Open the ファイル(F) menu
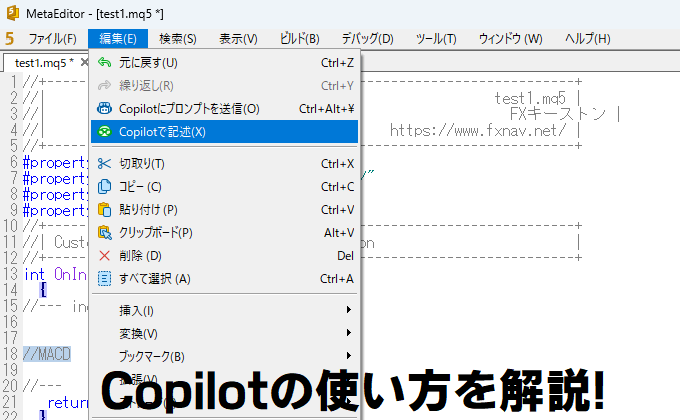 52,39
